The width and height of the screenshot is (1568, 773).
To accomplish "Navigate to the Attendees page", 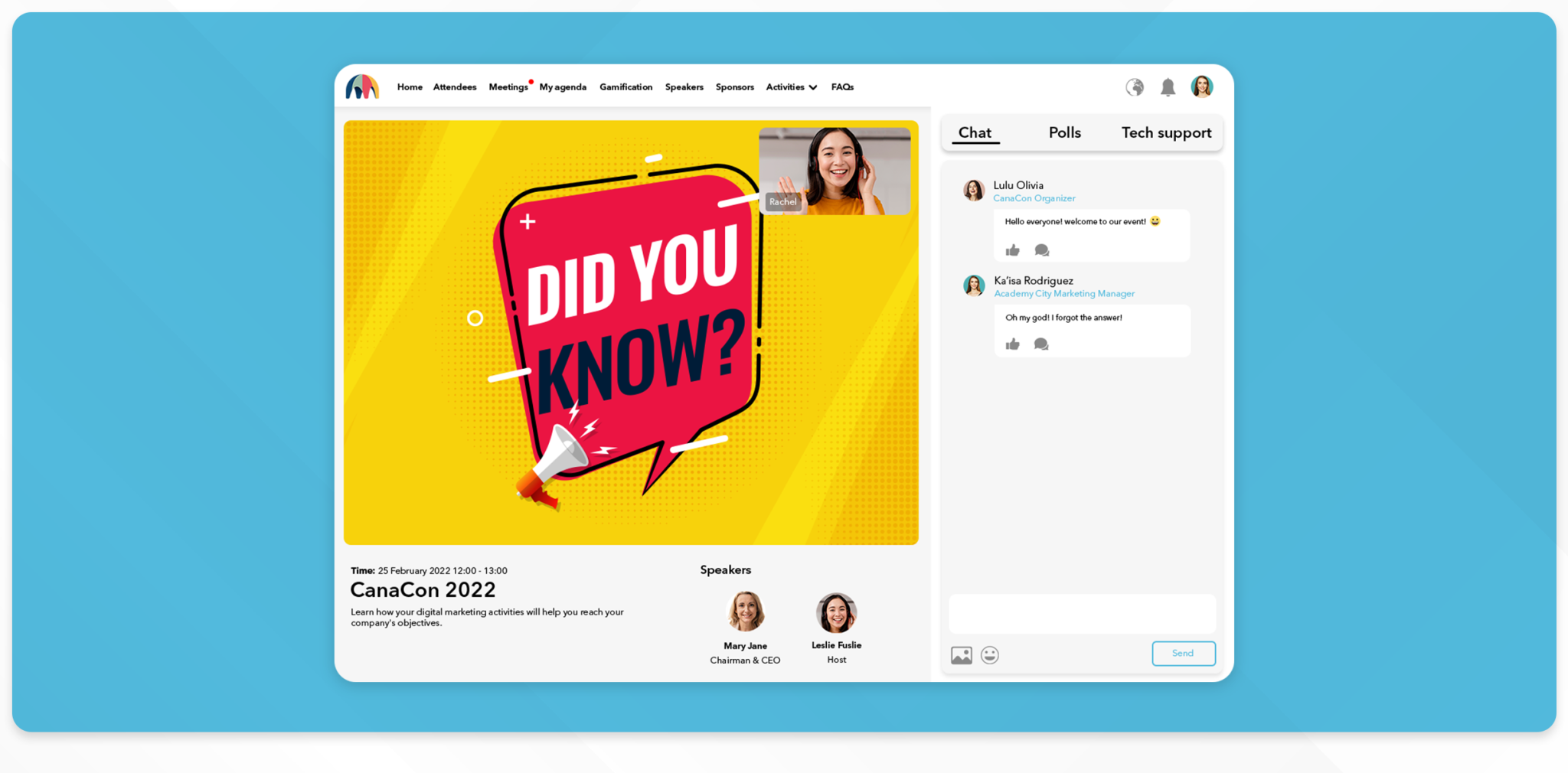I will click(455, 87).
